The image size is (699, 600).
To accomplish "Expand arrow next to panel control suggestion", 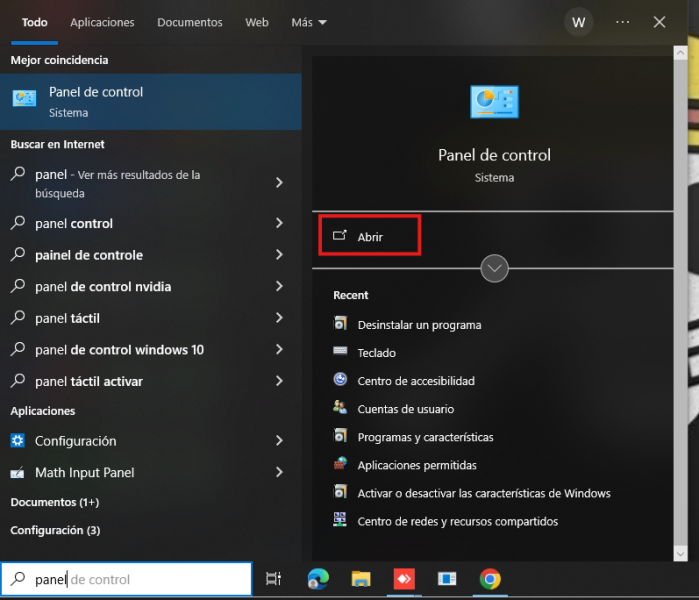I will pyautogui.click(x=279, y=224).
